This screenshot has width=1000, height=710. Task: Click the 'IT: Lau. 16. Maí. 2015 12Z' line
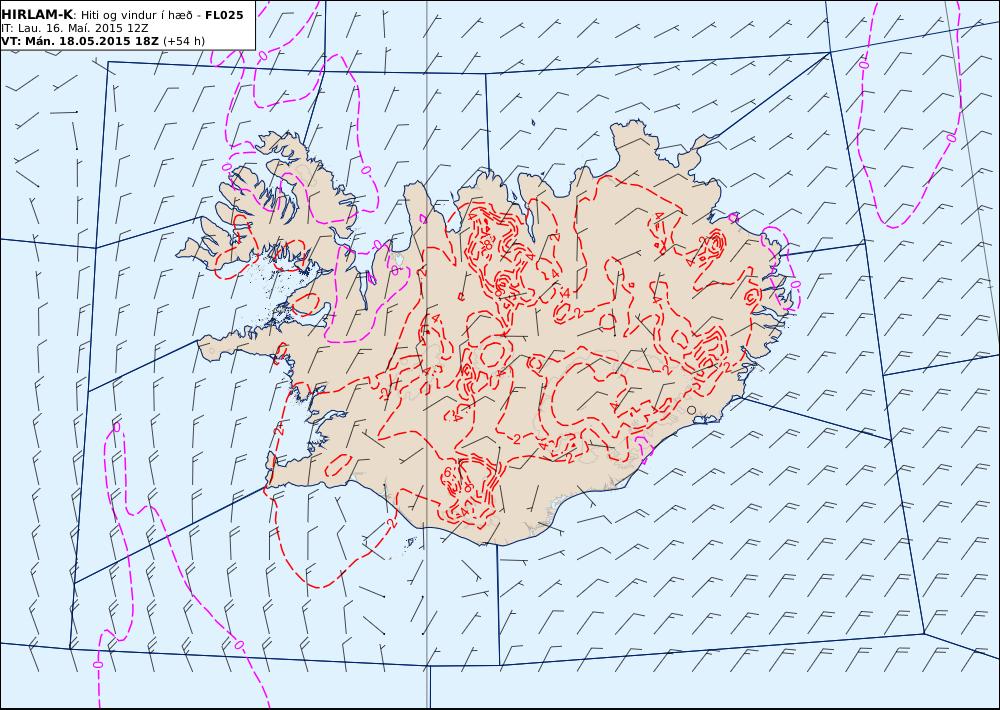[x=75, y=28]
